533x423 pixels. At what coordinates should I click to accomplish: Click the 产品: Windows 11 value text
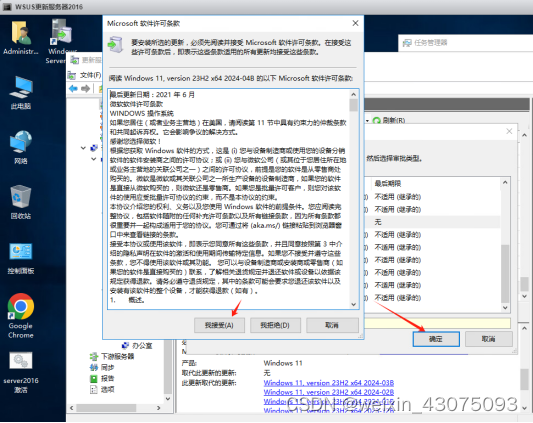tap(283, 363)
